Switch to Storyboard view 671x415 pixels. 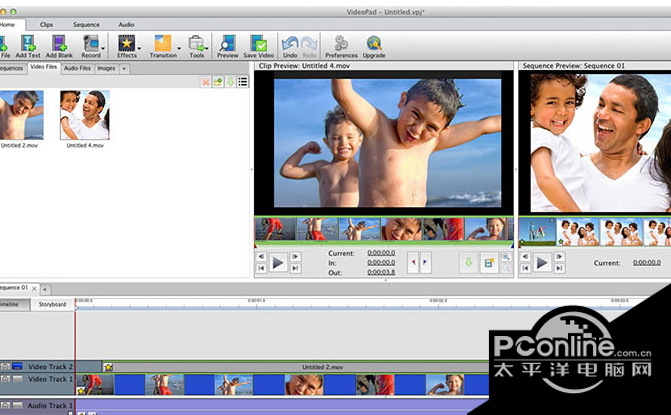(x=52, y=304)
